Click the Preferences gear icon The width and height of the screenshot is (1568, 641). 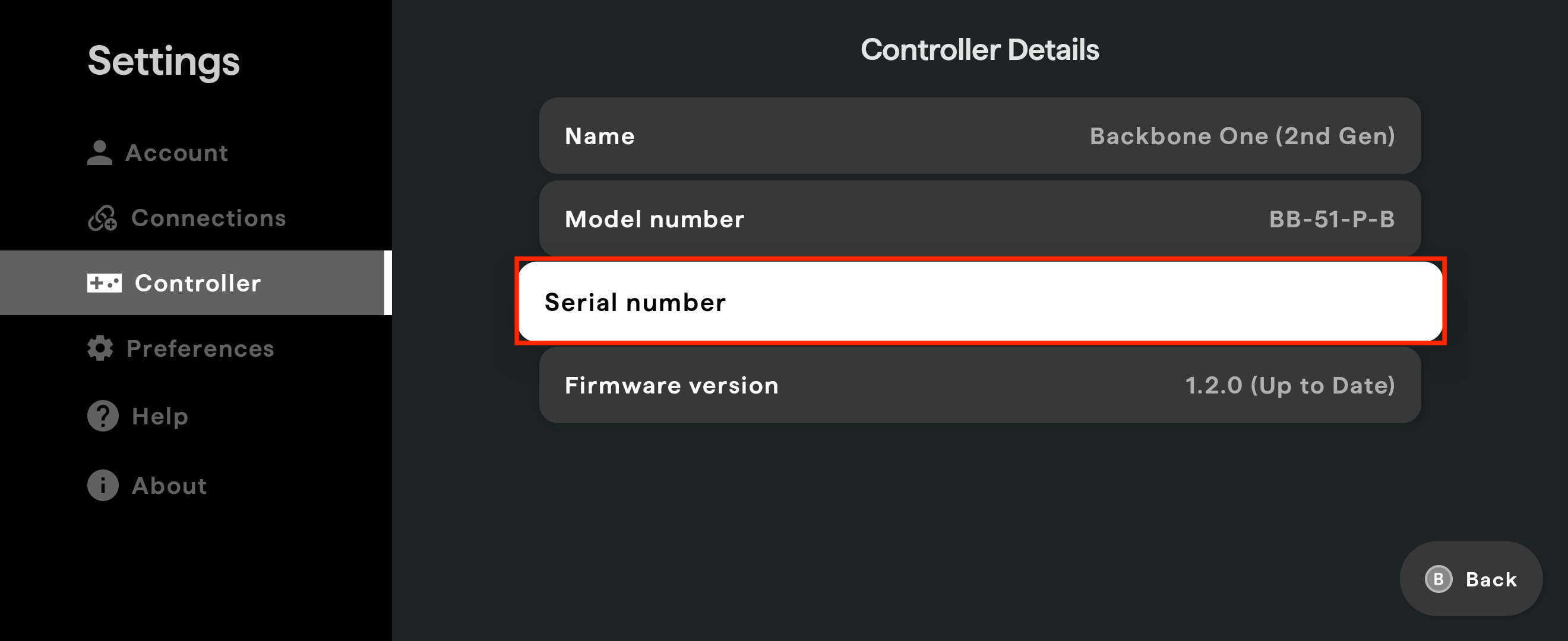[x=101, y=348]
